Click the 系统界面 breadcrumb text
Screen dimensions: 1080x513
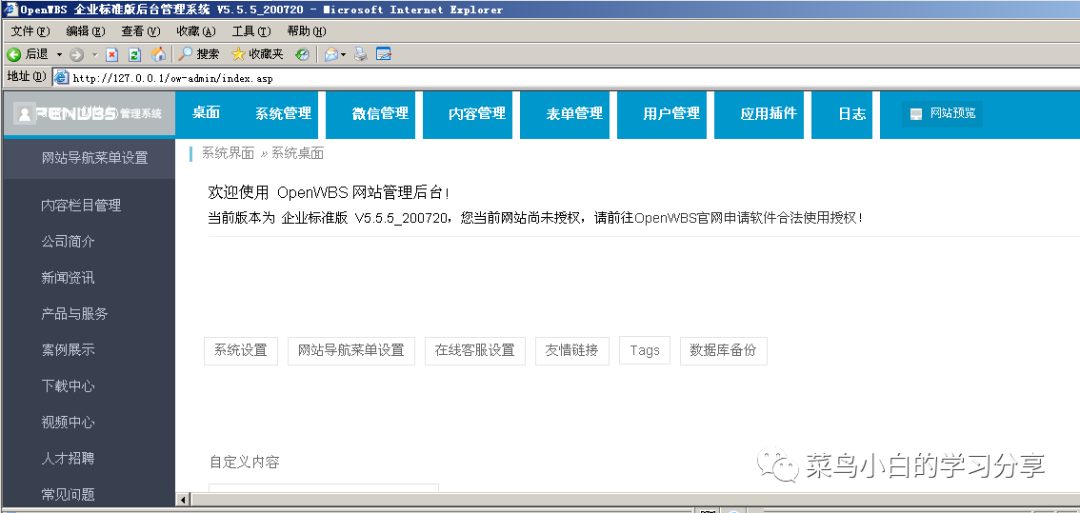pyautogui.click(x=228, y=154)
